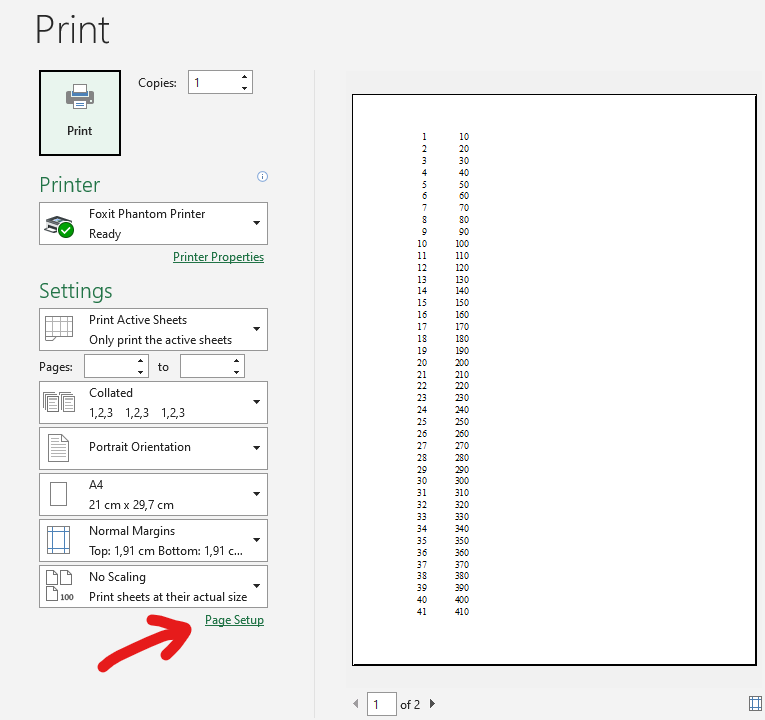Click the Print Active Sheets grid icon
The width and height of the screenshot is (765, 720).
pos(59,328)
